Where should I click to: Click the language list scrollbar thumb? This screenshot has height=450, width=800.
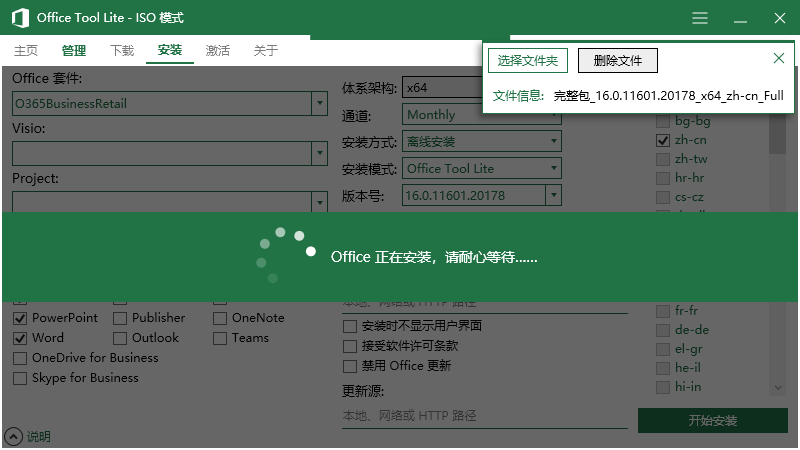778,134
